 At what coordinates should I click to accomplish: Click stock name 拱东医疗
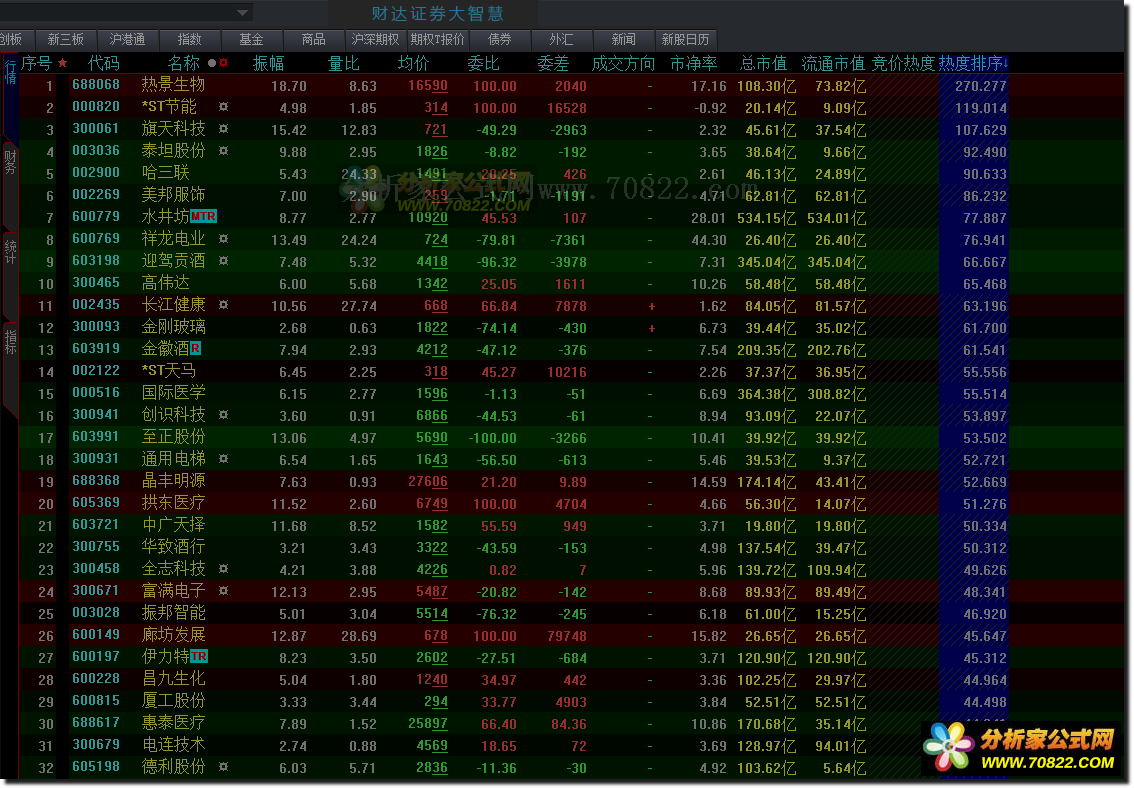[x=174, y=502]
